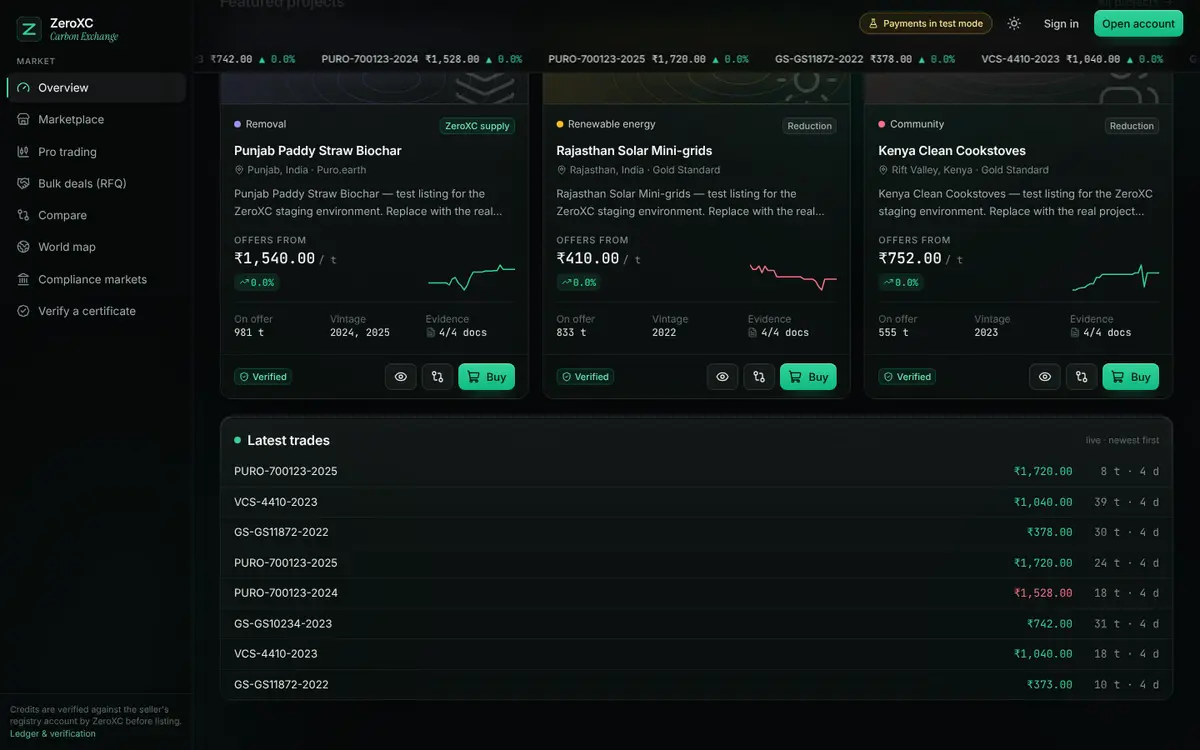The width and height of the screenshot is (1200, 750).
Task: Click the Latest trades heading
Action: tap(288, 441)
